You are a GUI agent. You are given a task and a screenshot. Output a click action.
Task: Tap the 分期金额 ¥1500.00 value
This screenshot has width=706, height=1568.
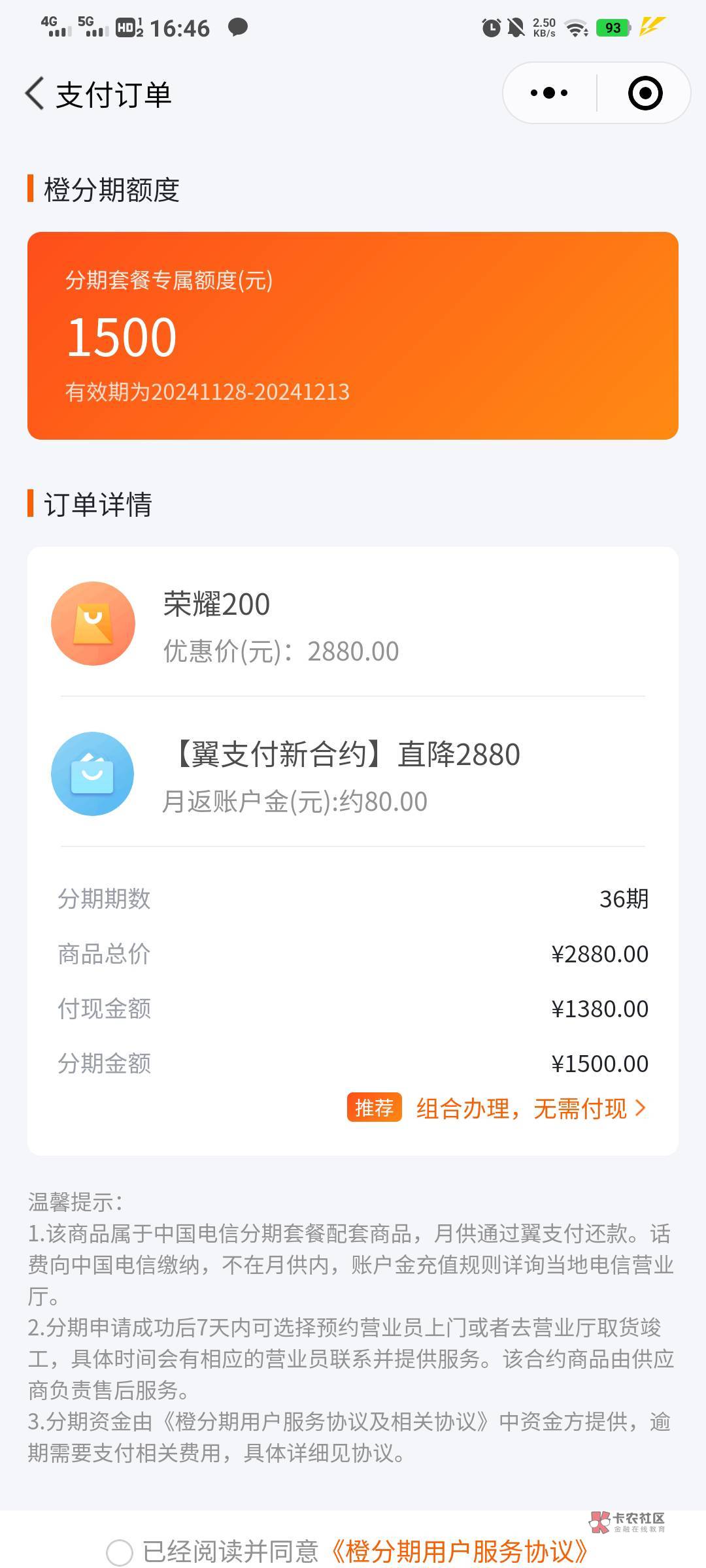599,1064
